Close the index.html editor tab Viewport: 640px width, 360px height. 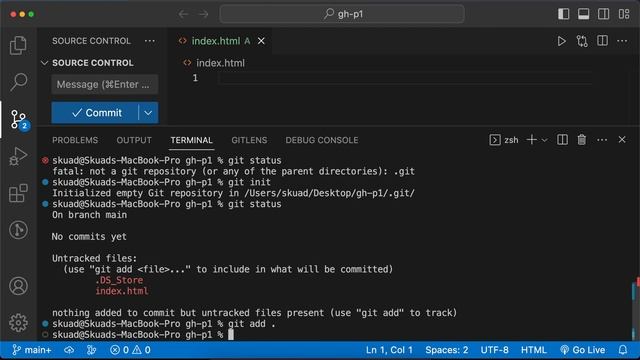261,41
